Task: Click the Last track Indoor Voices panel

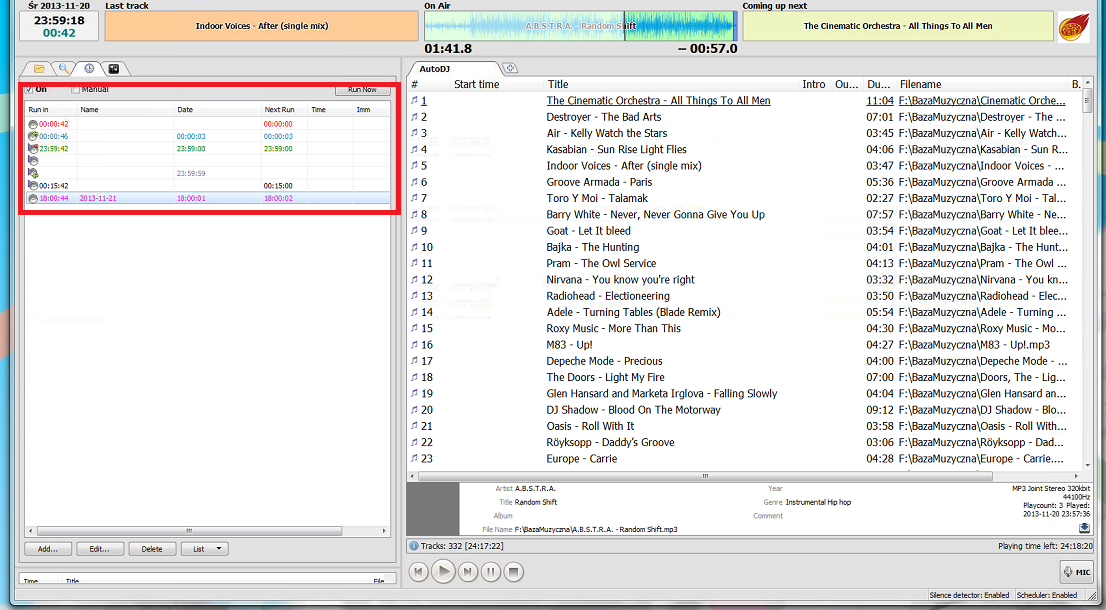Action: [x=262, y=26]
